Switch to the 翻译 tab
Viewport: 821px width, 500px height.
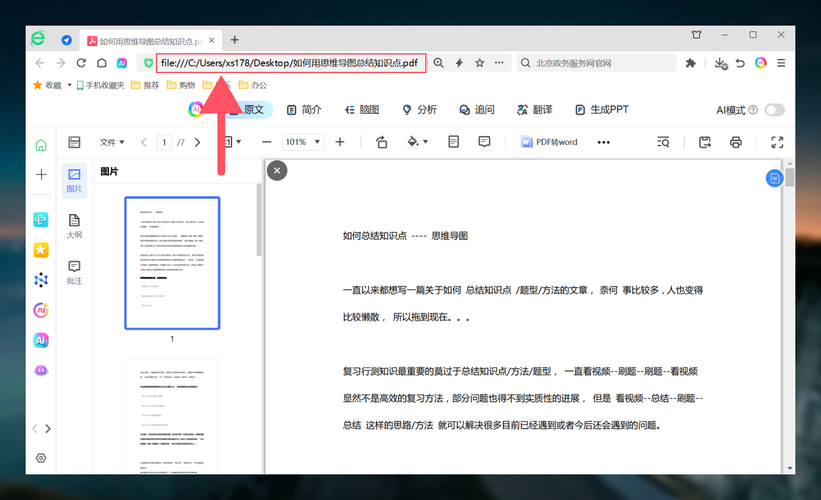pos(535,109)
